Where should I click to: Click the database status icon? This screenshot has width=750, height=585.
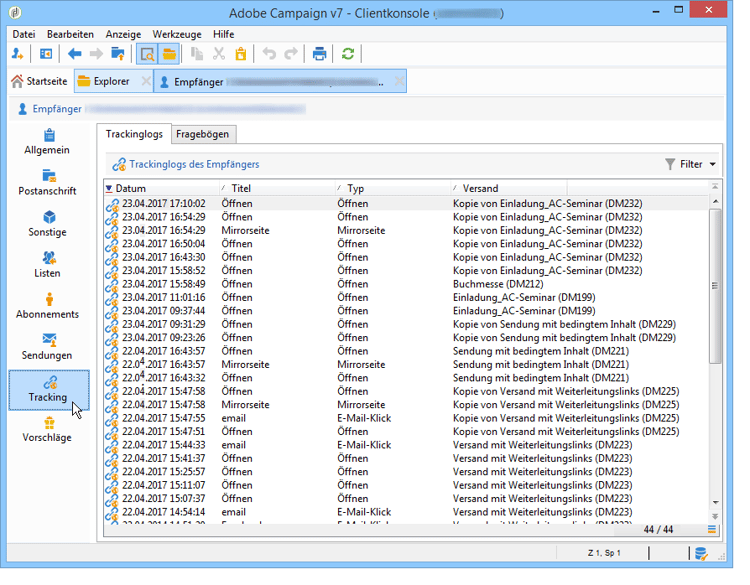[x=701, y=554]
